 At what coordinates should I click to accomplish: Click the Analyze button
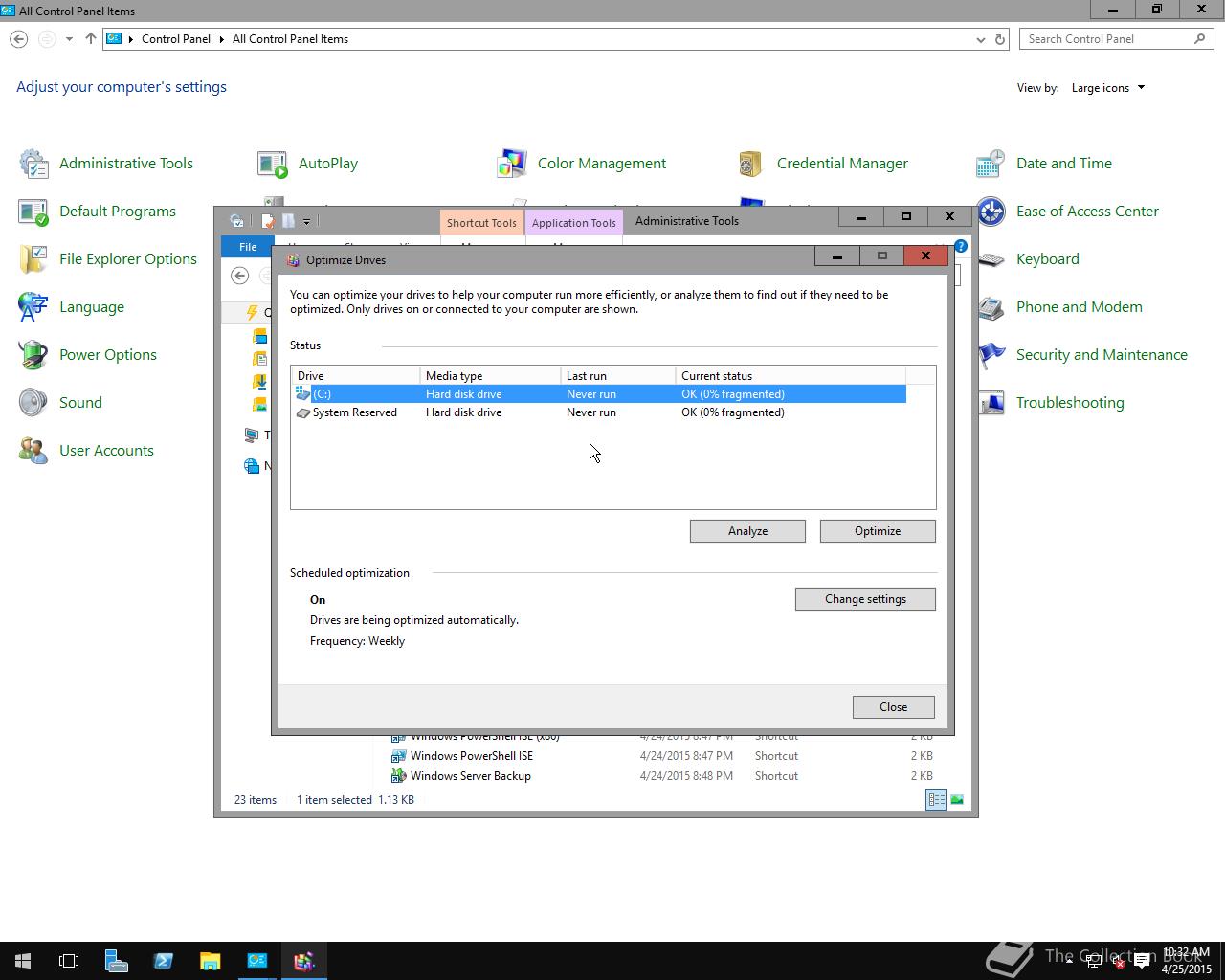tap(747, 531)
